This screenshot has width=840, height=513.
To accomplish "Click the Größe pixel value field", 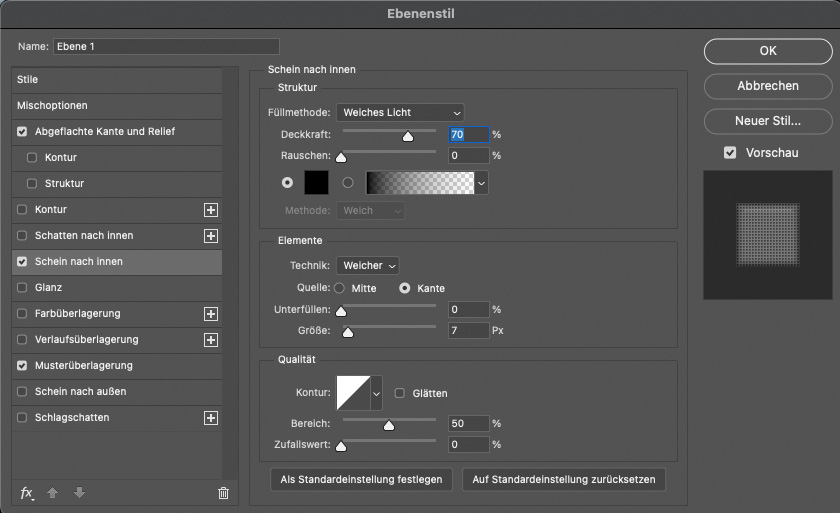I will [469, 330].
